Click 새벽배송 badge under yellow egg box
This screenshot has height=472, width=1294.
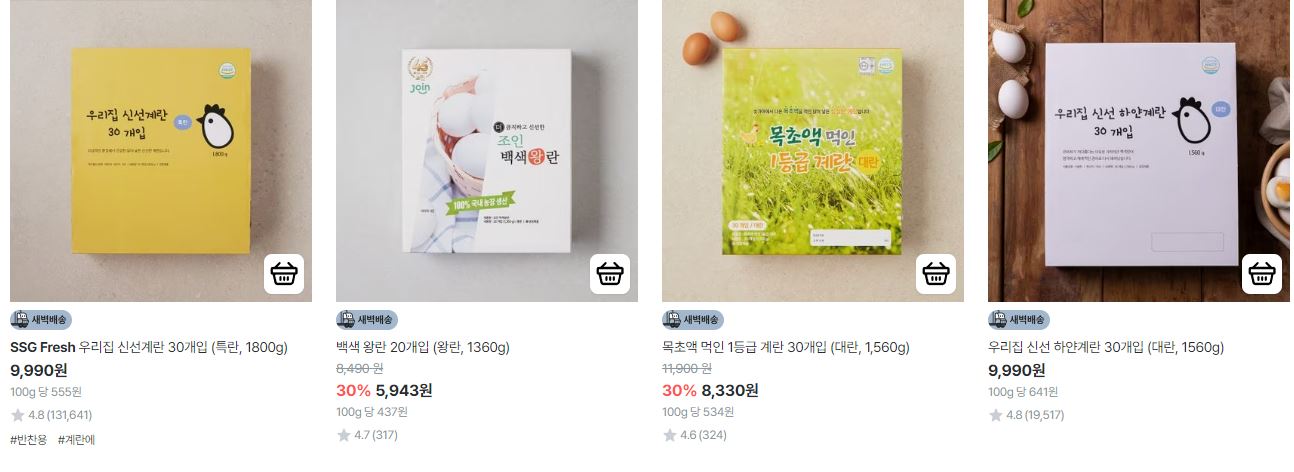(40, 320)
